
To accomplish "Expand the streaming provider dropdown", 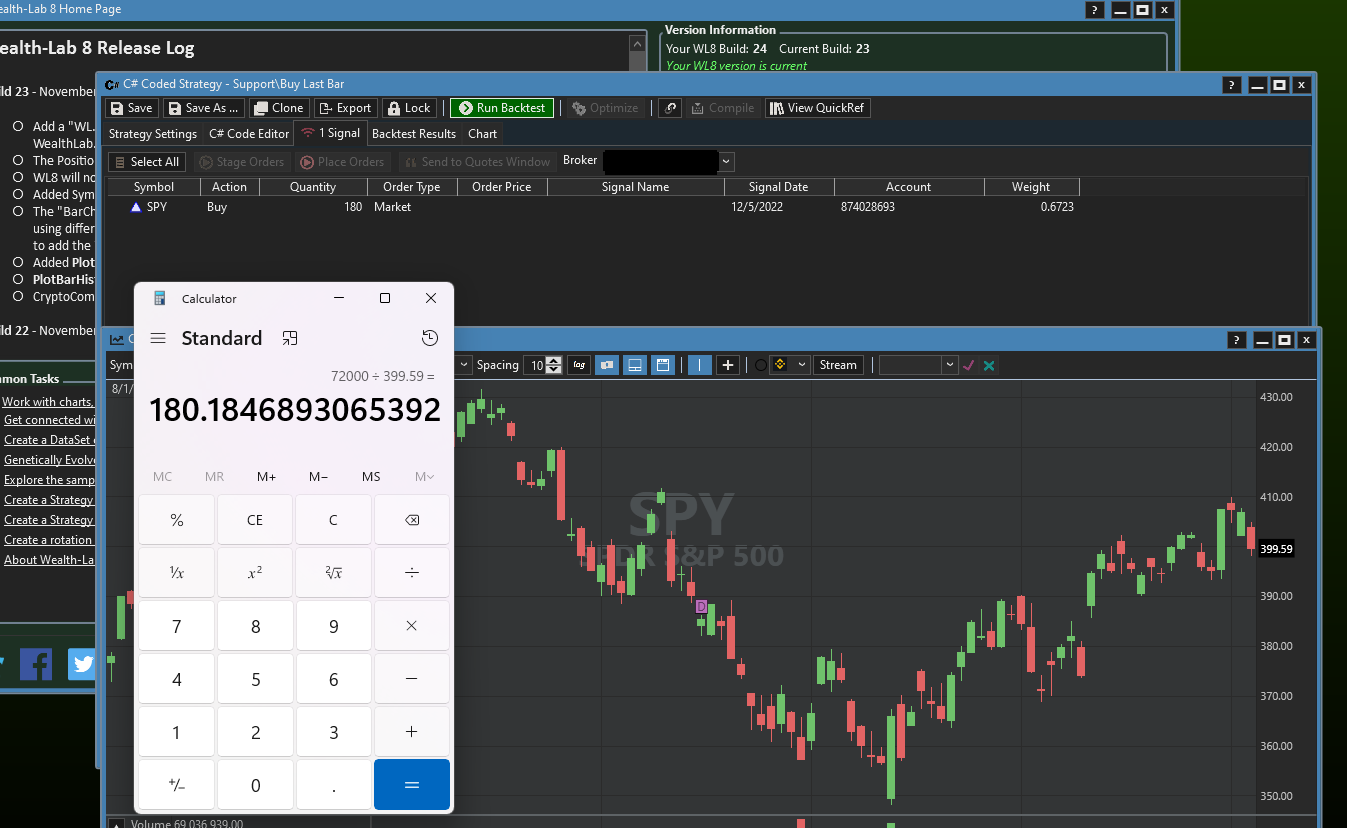I will click(x=802, y=365).
